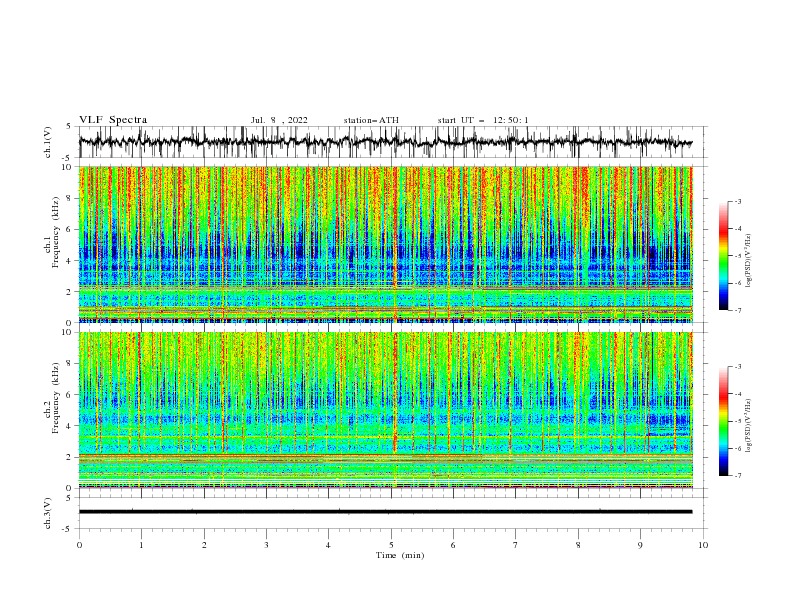
Task: Click the ch.2 frequency axis "8" tick label
Action: tap(69, 364)
